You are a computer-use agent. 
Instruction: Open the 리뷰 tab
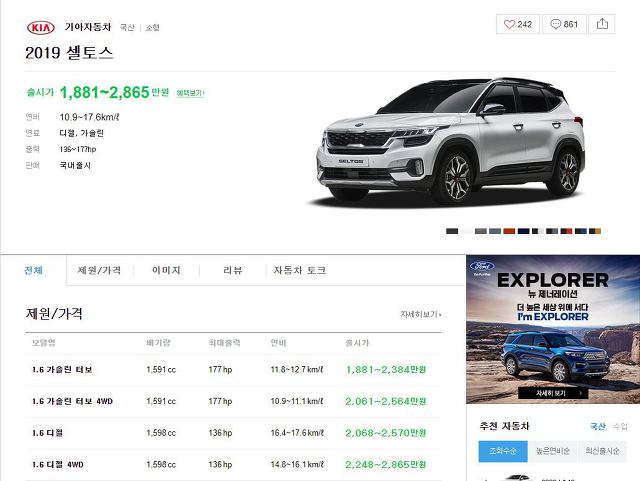pos(233,270)
